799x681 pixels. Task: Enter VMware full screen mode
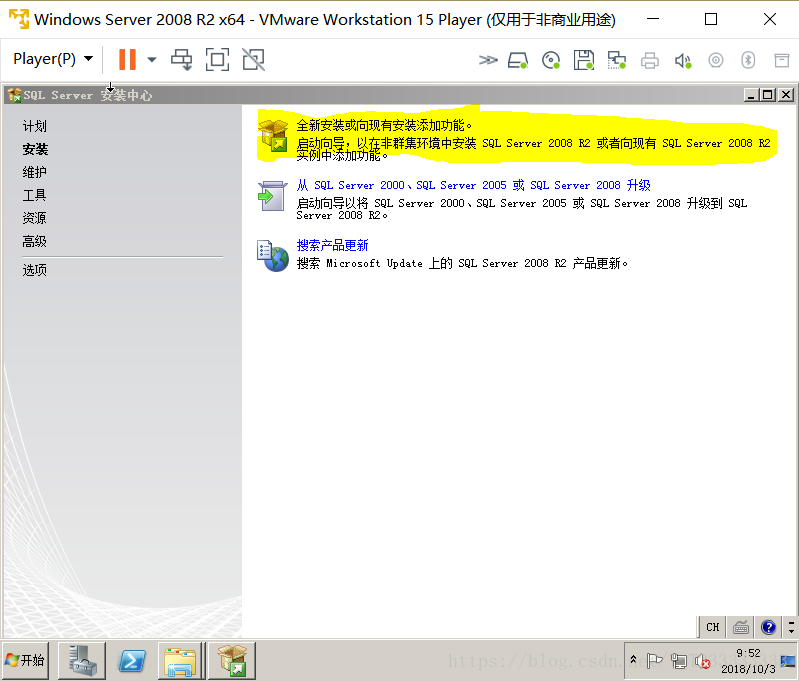coord(217,60)
